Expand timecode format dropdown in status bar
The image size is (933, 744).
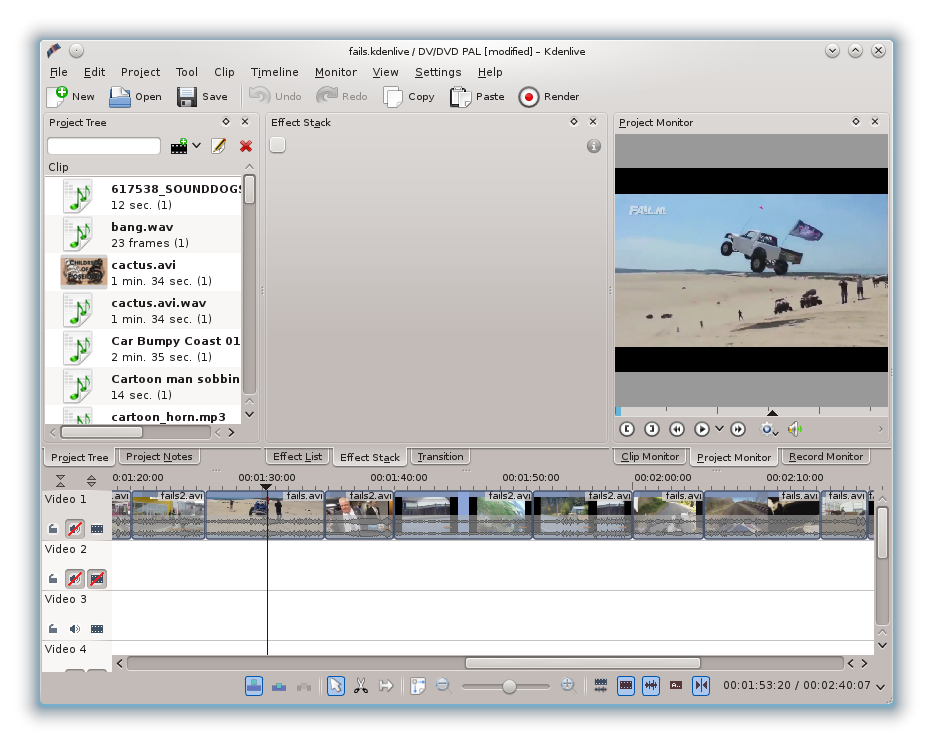(x=880, y=687)
